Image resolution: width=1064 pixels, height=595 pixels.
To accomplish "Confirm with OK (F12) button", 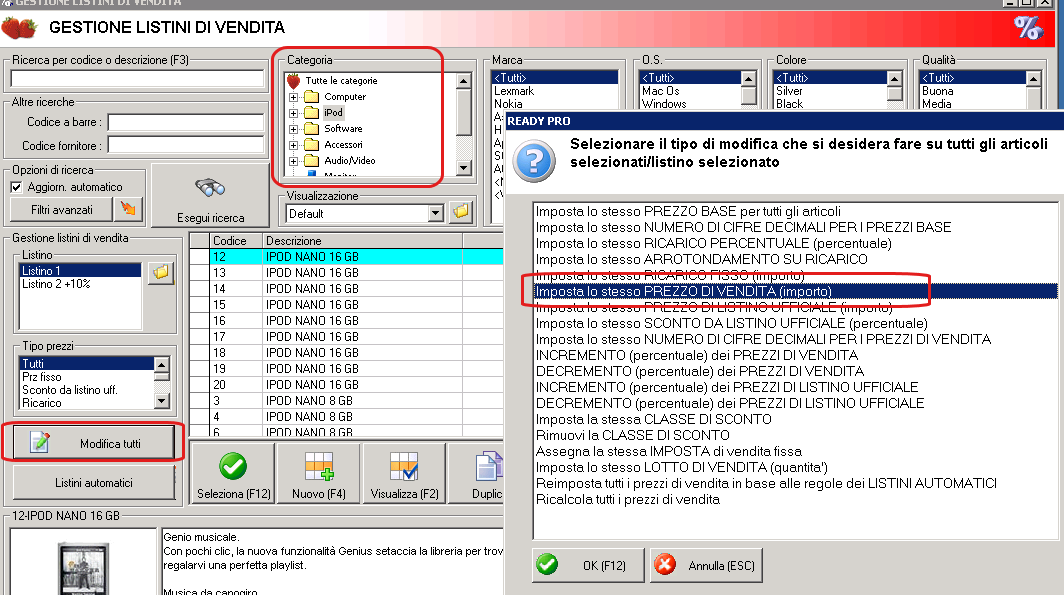I will (588, 565).
